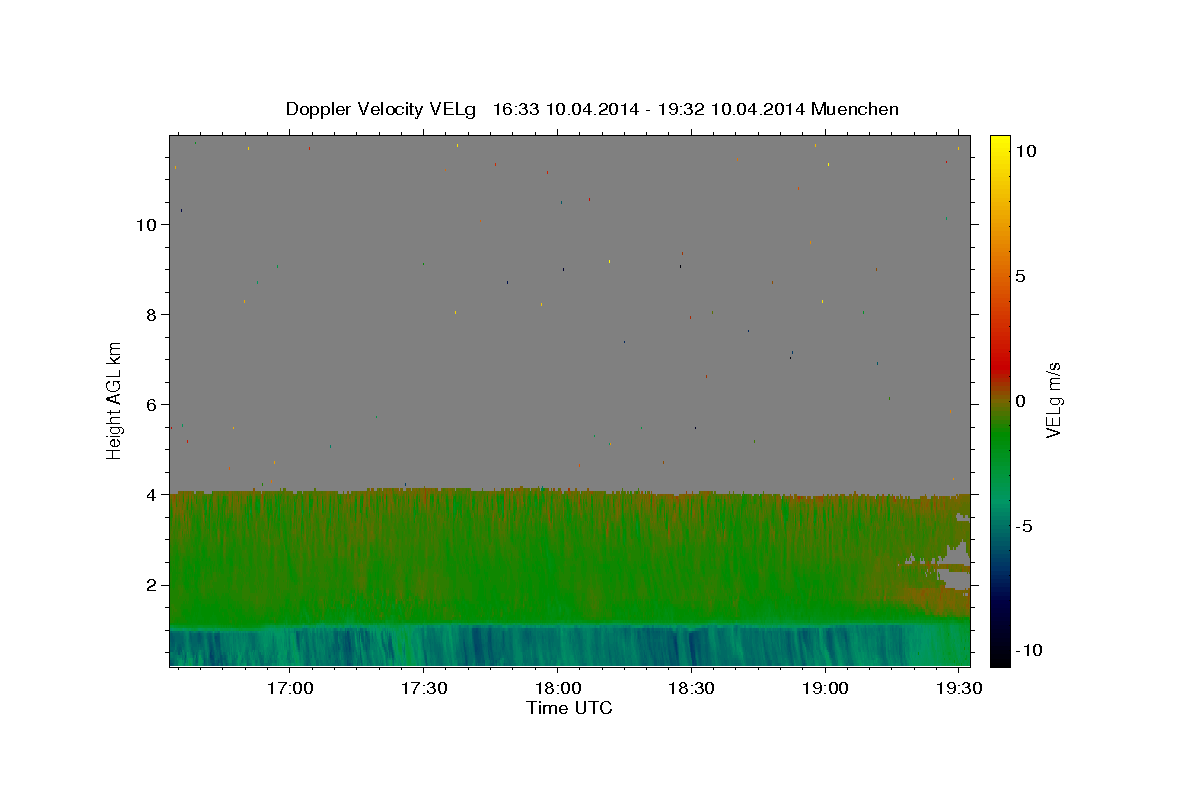Image resolution: width=1200 pixels, height=800 pixels.
Task: Click the colorbar label 5
Action: pyautogui.click(x=1020, y=276)
